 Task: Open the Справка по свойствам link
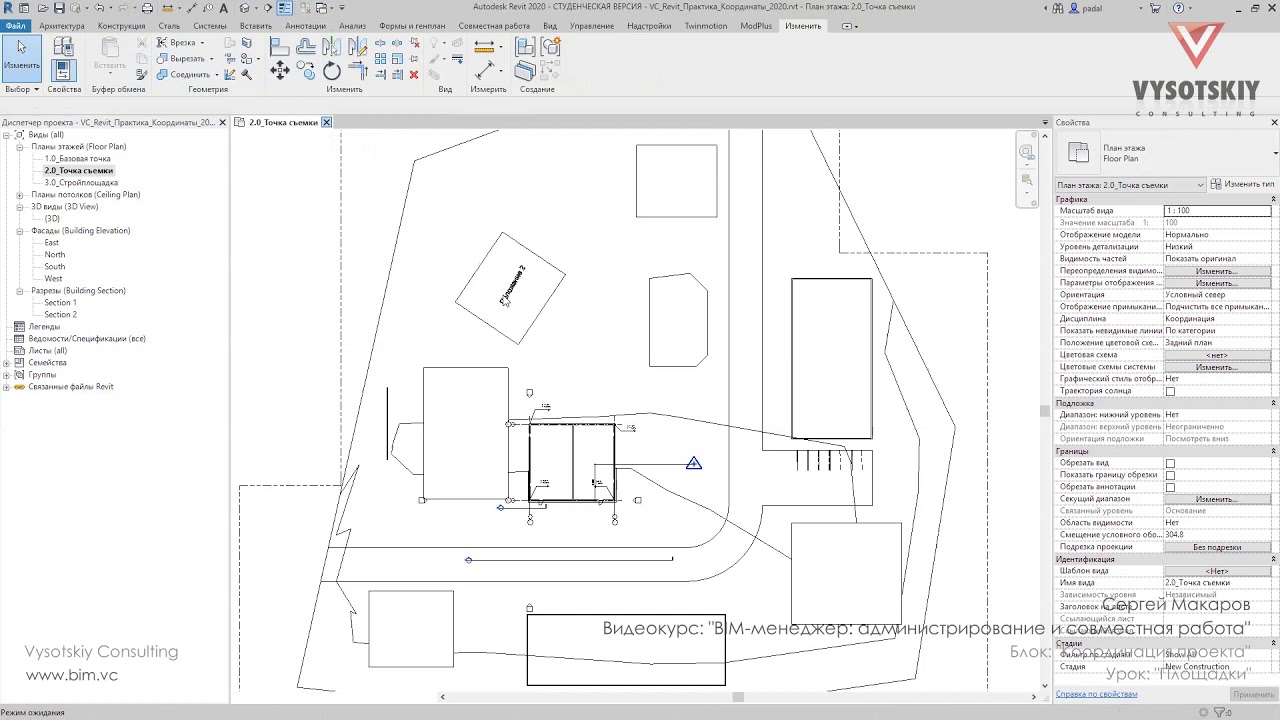click(x=1096, y=694)
